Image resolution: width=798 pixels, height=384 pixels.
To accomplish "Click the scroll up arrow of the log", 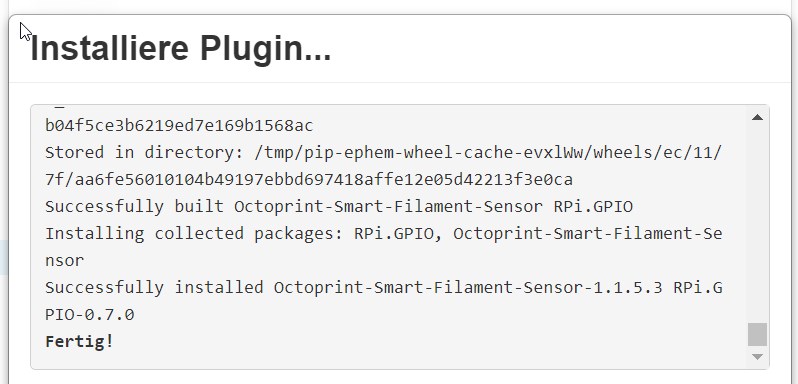I will [x=757, y=117].
